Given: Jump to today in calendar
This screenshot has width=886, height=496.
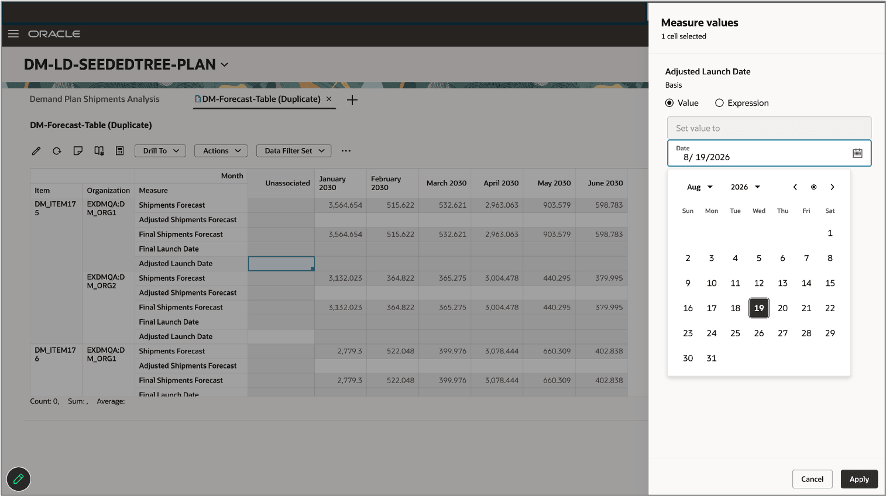Looking at the screenshot, I should point(814,187).
